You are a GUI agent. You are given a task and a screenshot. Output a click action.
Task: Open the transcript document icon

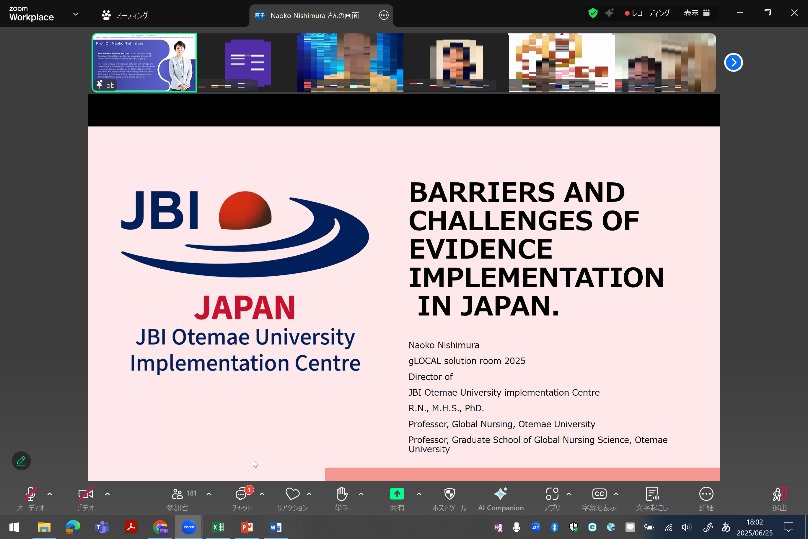coord(652,494)
